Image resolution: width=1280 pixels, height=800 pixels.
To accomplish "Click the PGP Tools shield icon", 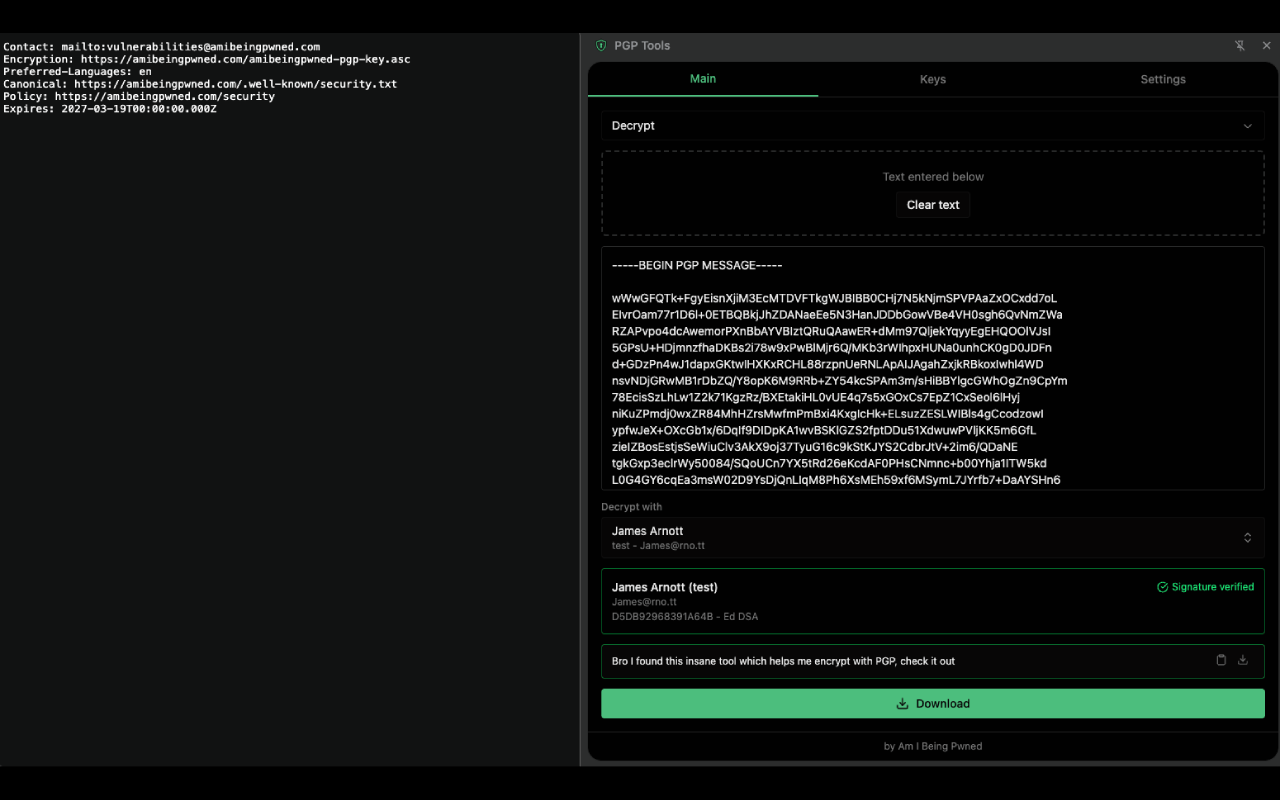I will tap(601, 45).
